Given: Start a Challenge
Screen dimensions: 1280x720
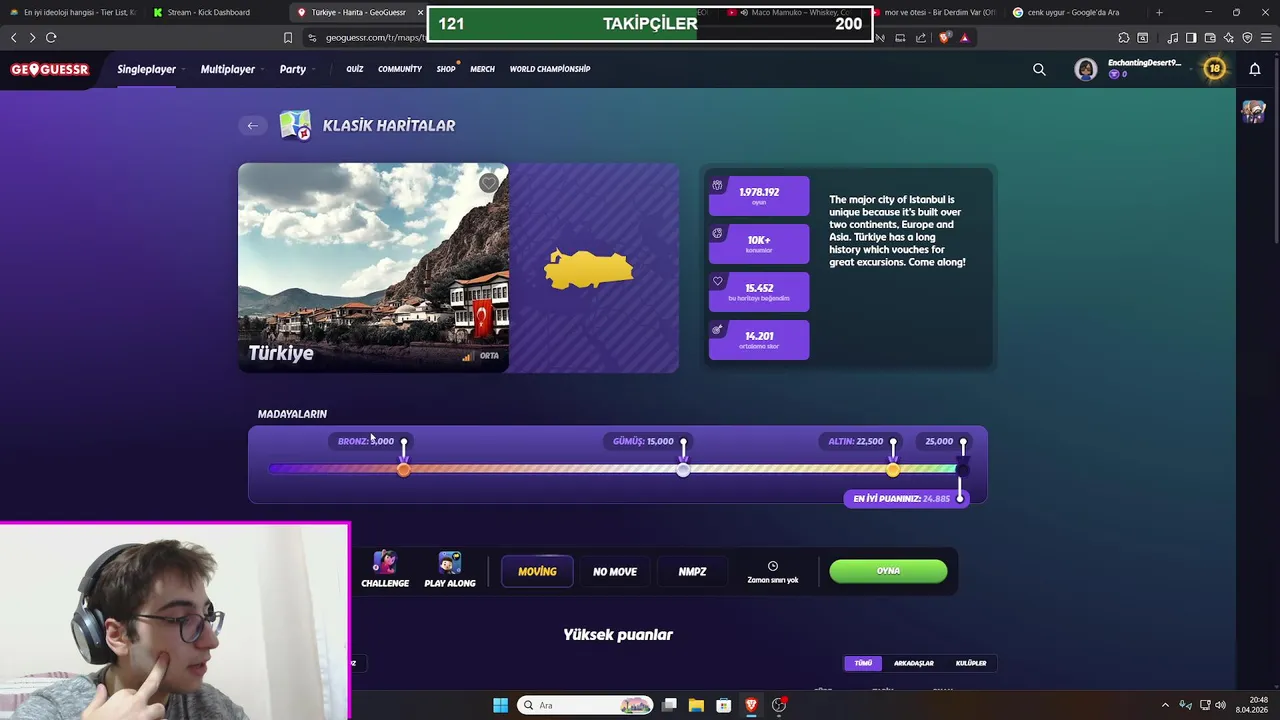Looking at the screenshot, I should [x=385, y=569].
